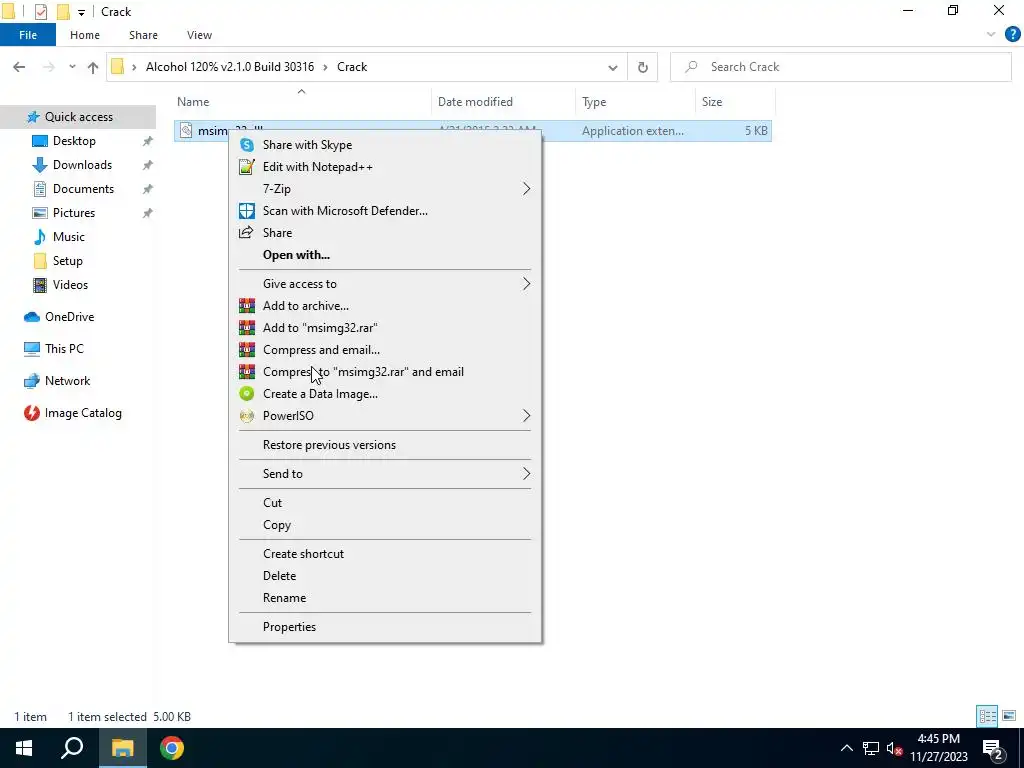Click the Microsoft Defender shield icon
Image resolution: width=1024 pixels, height=768 pixels.
tap(247, 211)
